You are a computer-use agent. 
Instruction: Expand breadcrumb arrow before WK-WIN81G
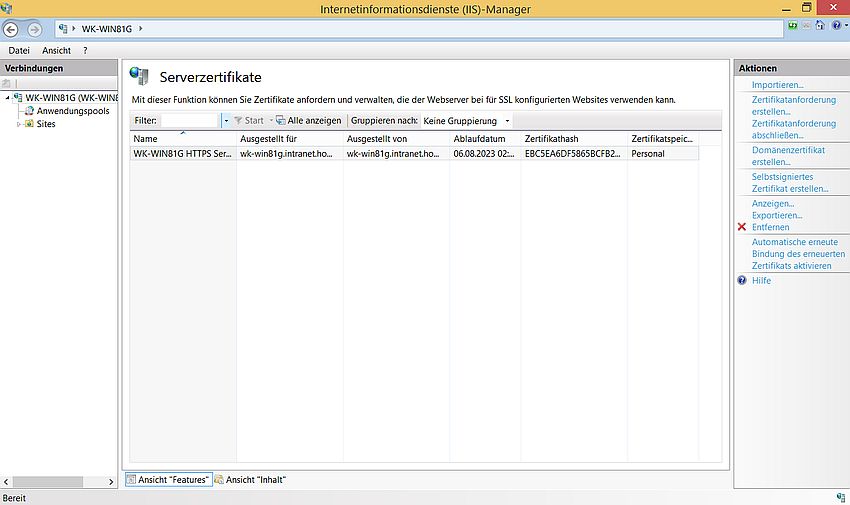pyautogui.click(x=74, y=29)
